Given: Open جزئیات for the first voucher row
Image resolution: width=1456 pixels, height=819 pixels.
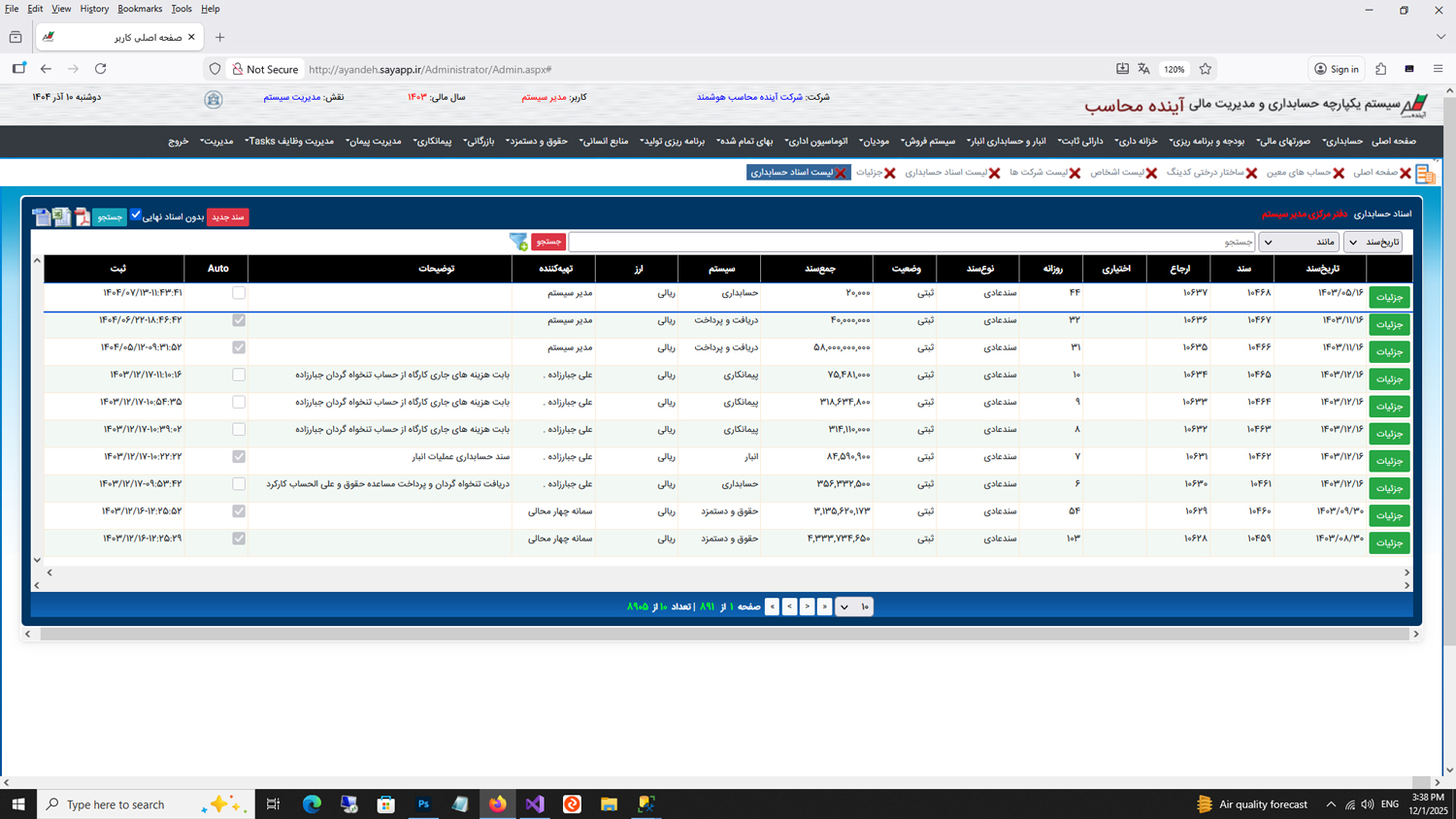Looking at the screenshot, I should tap(1389, 297).
